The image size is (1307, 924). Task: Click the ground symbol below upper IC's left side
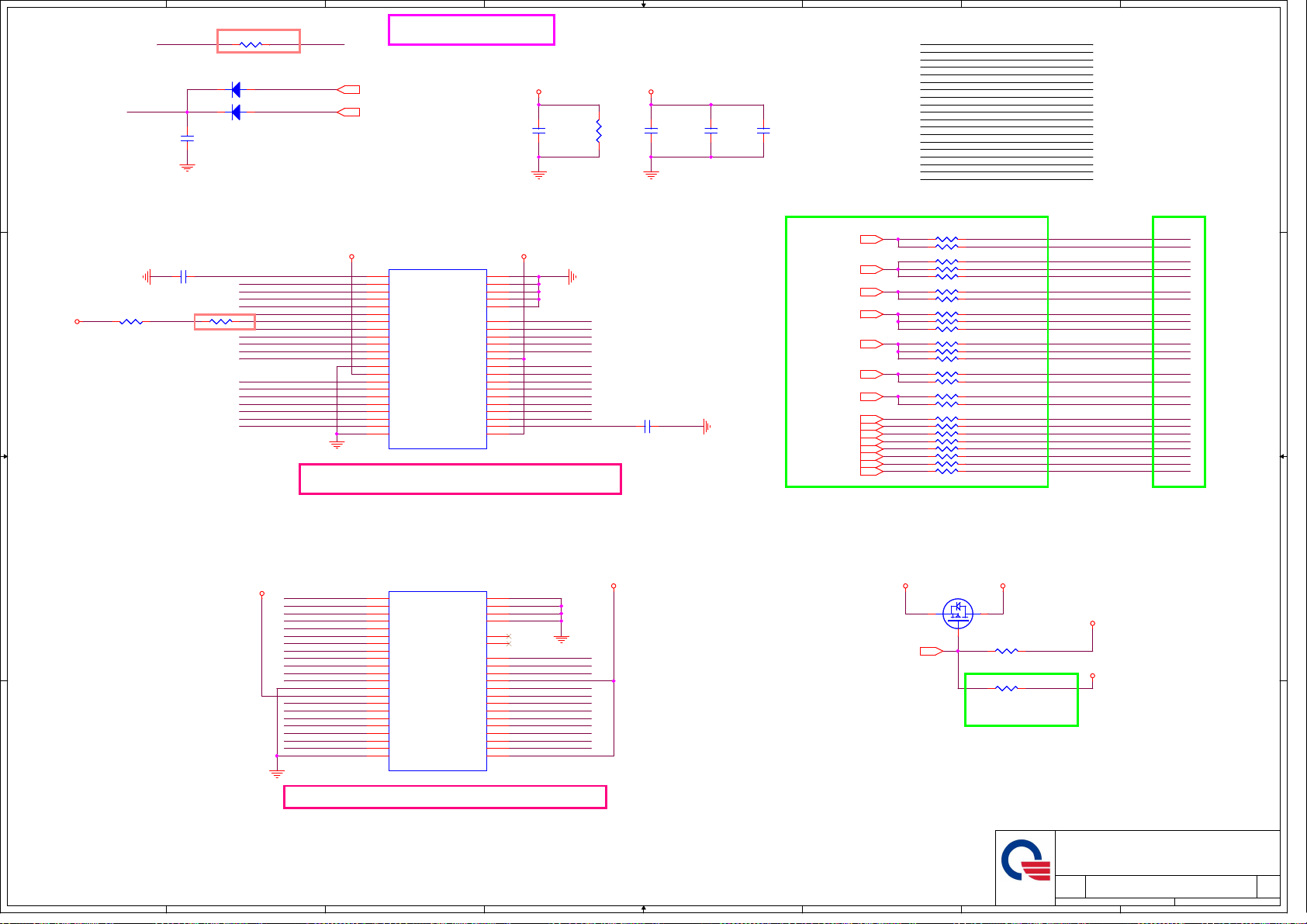337,445
